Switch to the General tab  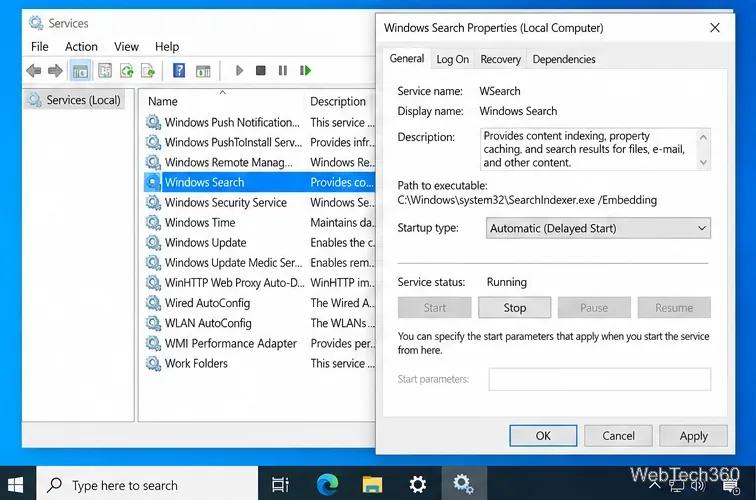tap(407, 58)
